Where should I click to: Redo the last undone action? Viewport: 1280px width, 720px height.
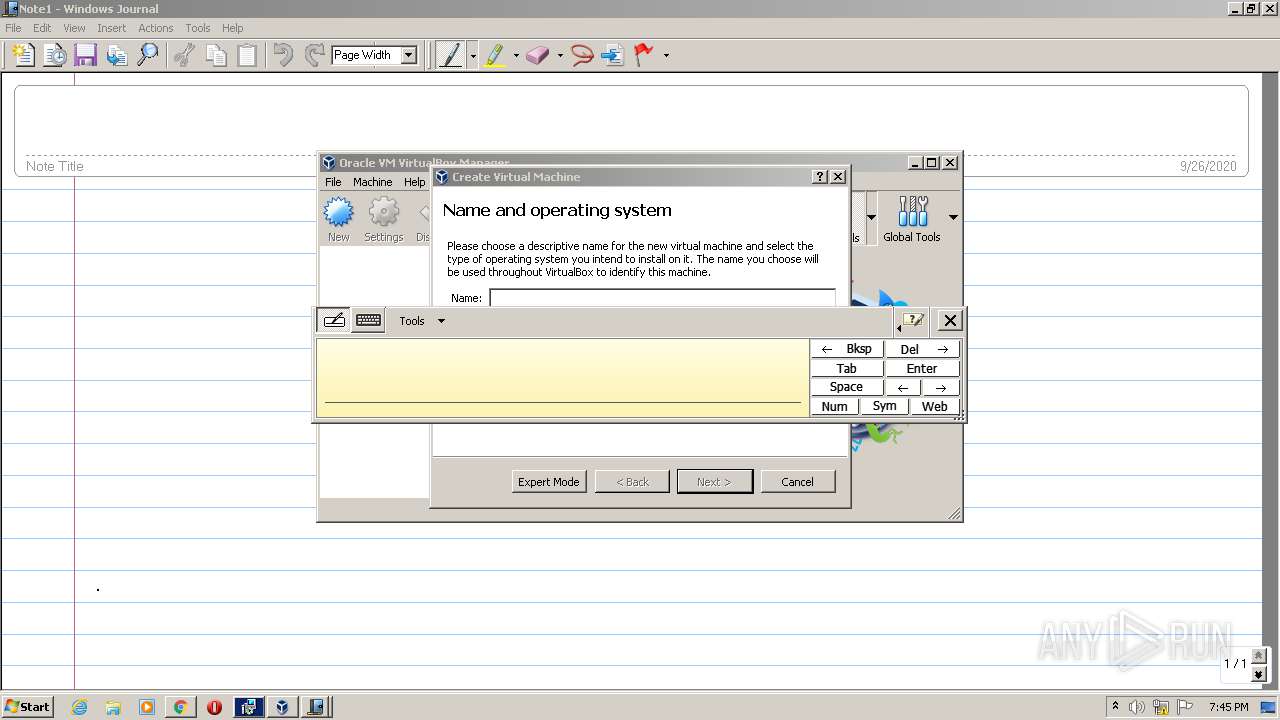point(314,55)
